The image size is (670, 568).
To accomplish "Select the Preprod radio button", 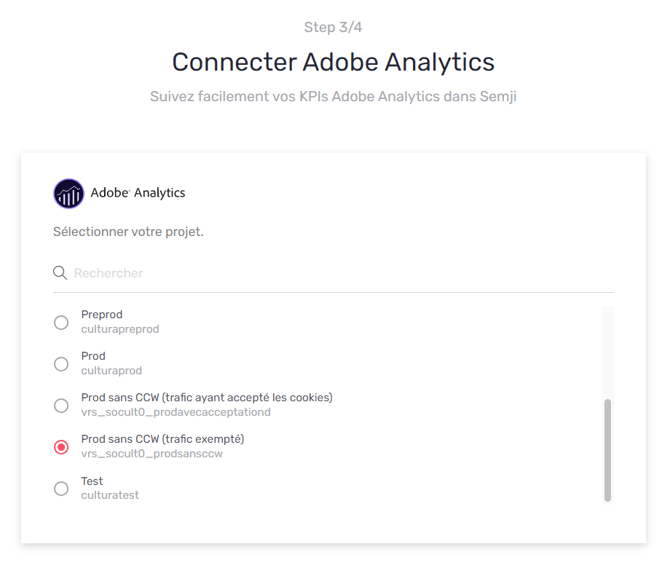I will [61, 322].
